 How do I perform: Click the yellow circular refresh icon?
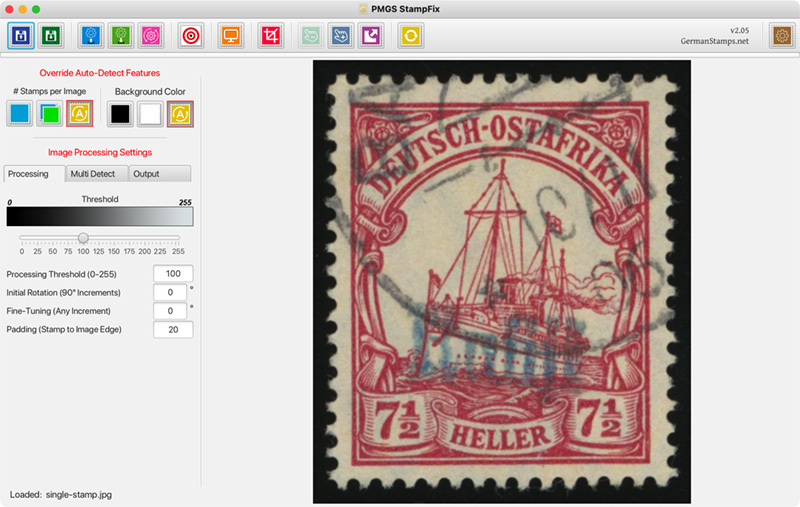click(411, 36)
